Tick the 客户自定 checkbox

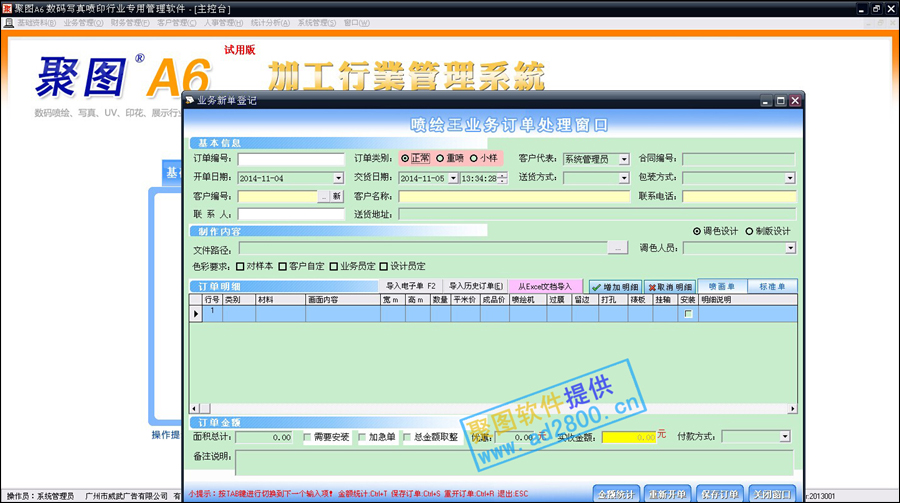click(x=282, y=266)
